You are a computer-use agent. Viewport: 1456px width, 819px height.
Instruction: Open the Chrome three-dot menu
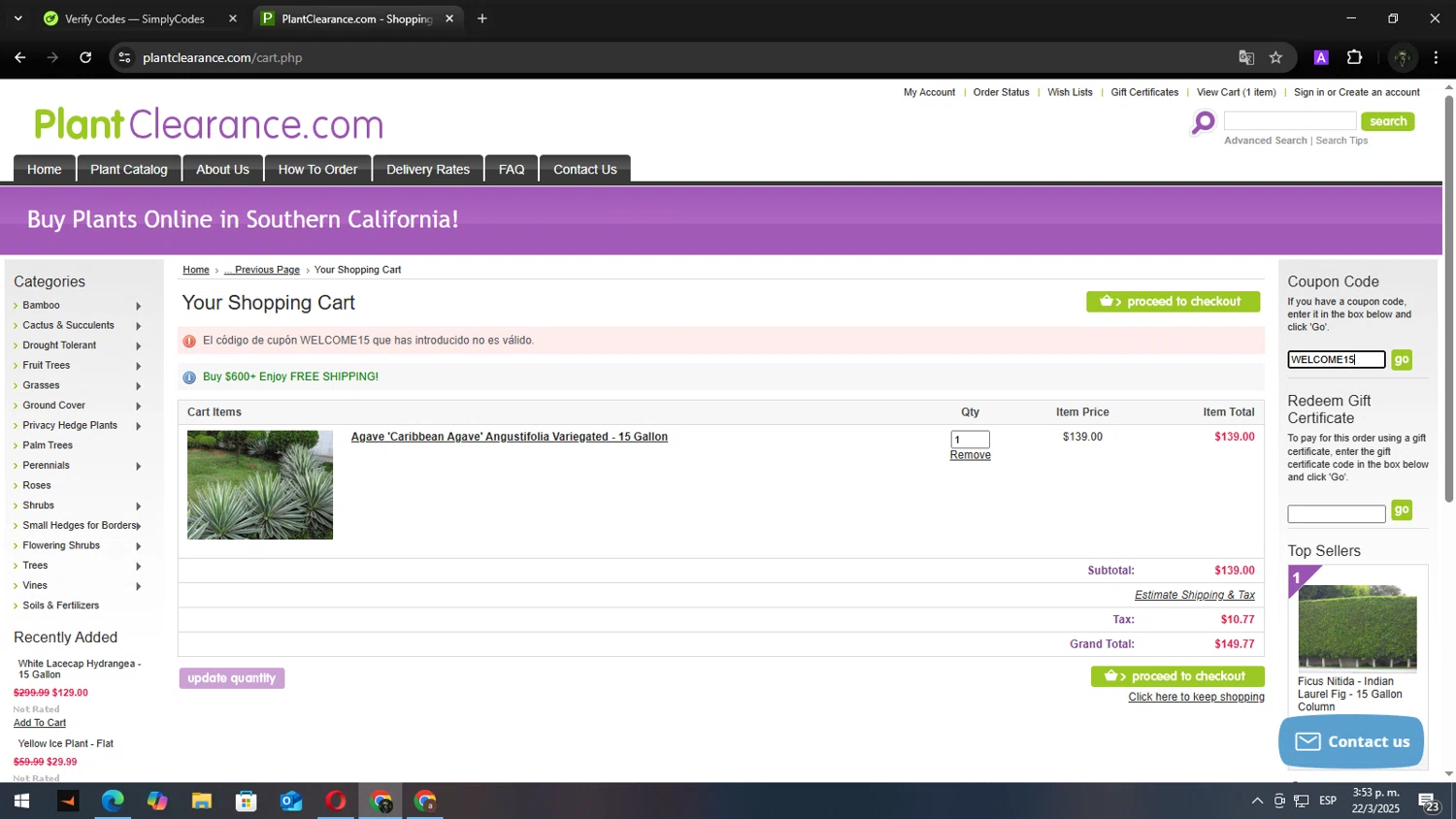1436,57
